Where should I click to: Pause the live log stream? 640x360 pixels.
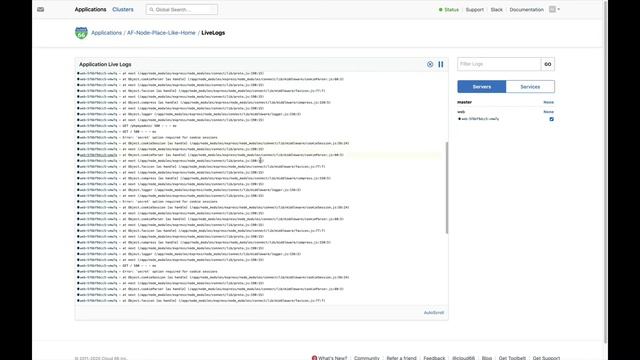(x=441, y=64)
